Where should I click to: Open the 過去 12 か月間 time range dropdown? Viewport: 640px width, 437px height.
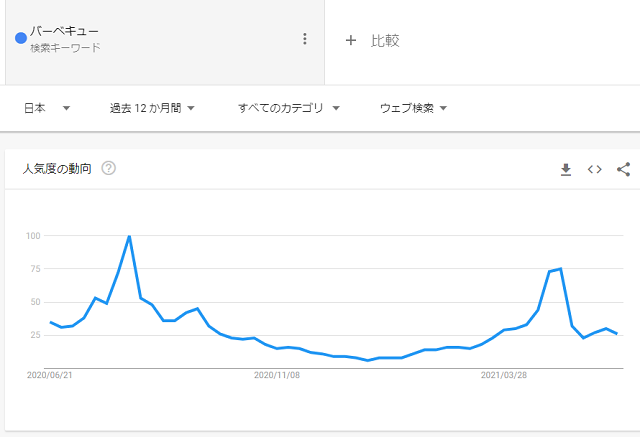pos(152,108)
